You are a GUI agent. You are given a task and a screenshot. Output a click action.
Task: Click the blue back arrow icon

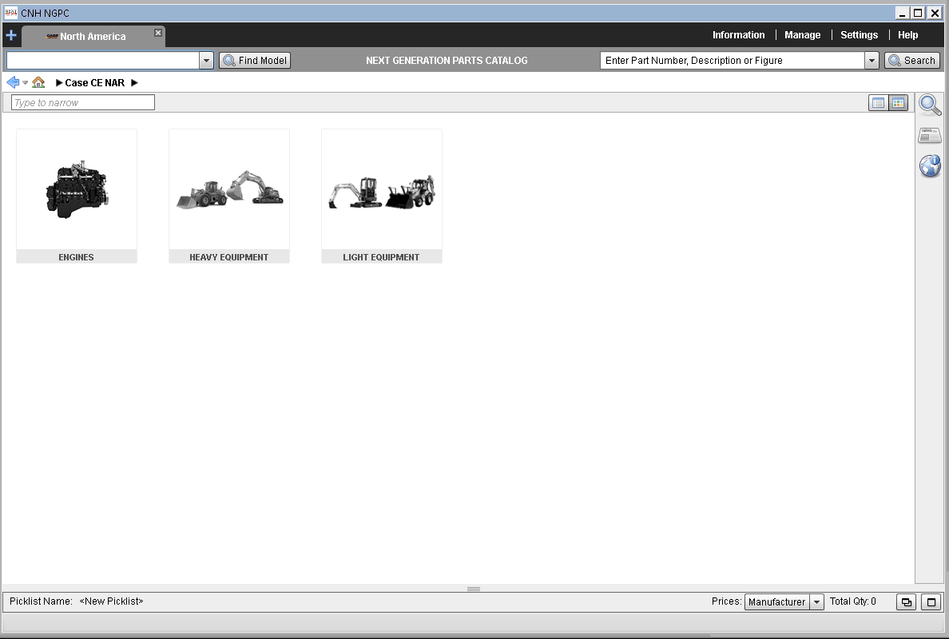(x=13, y=82)
